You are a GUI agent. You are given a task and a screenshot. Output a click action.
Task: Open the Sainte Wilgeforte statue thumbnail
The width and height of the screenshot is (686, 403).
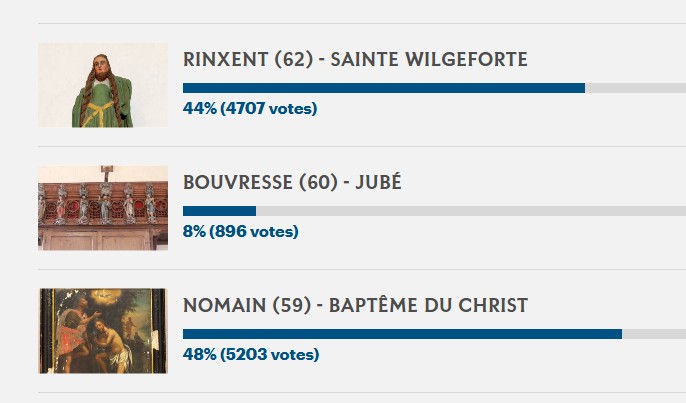pyautogui.click(x=103, y=85)
